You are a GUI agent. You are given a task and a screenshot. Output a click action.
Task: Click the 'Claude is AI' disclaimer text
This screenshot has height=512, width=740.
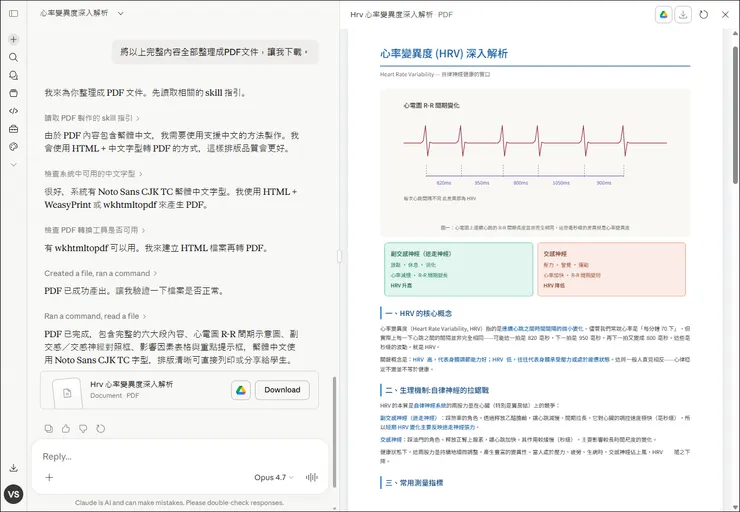tap(179, 503)
